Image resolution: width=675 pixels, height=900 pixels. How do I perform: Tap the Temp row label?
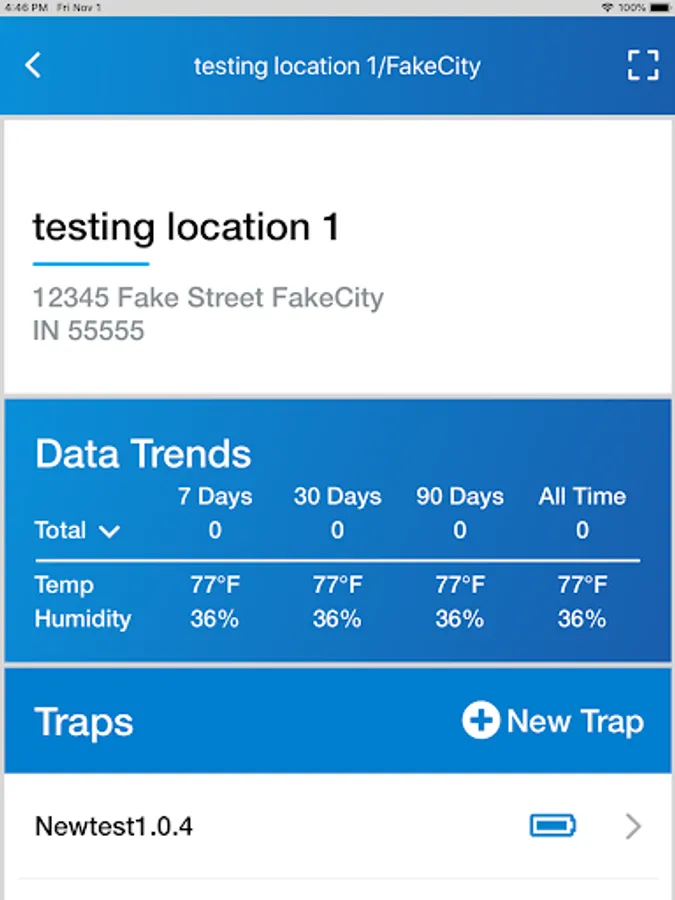[64, 585]
